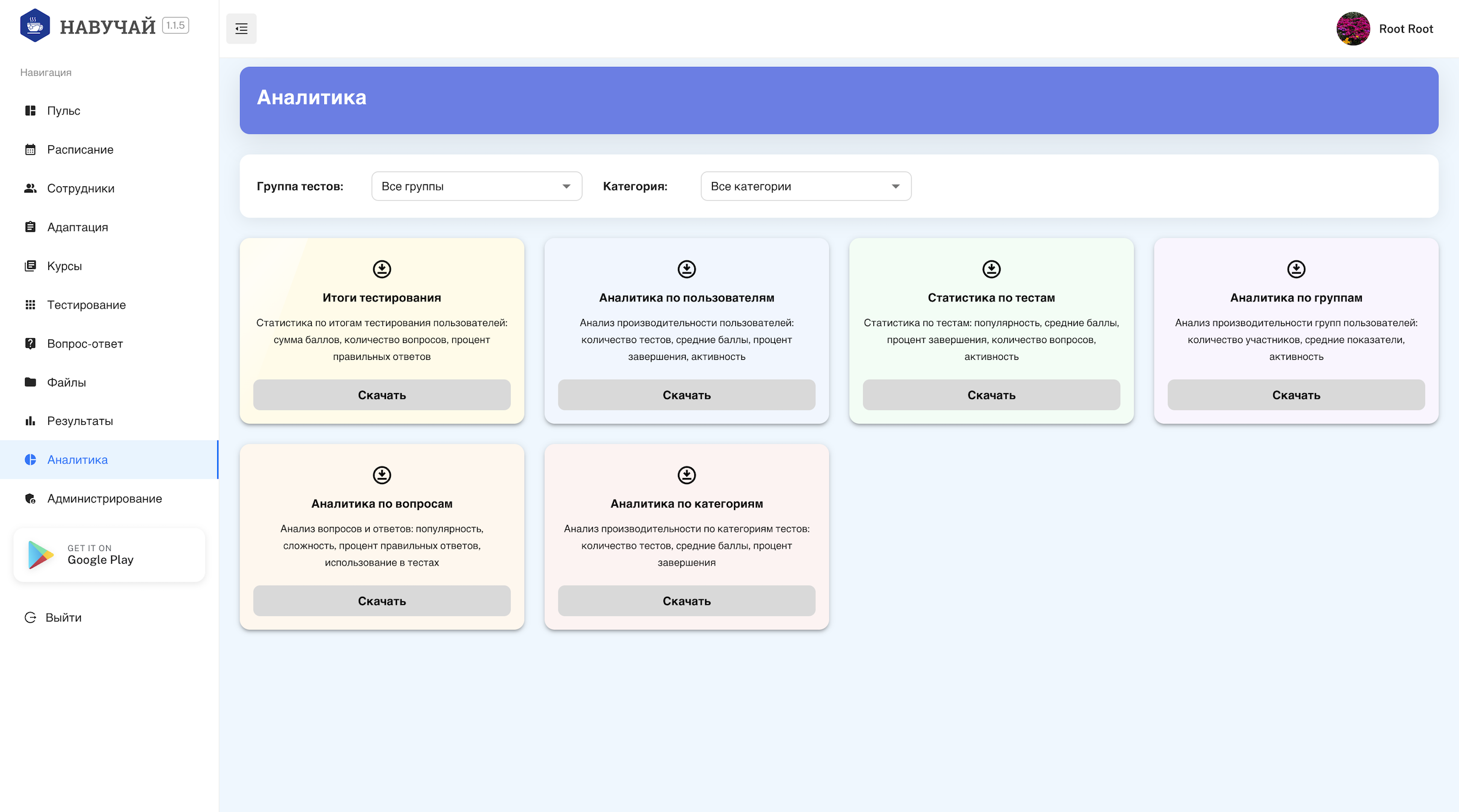
Task: Click the Навигация sidebar heading
Action: [x=46, y=72]
